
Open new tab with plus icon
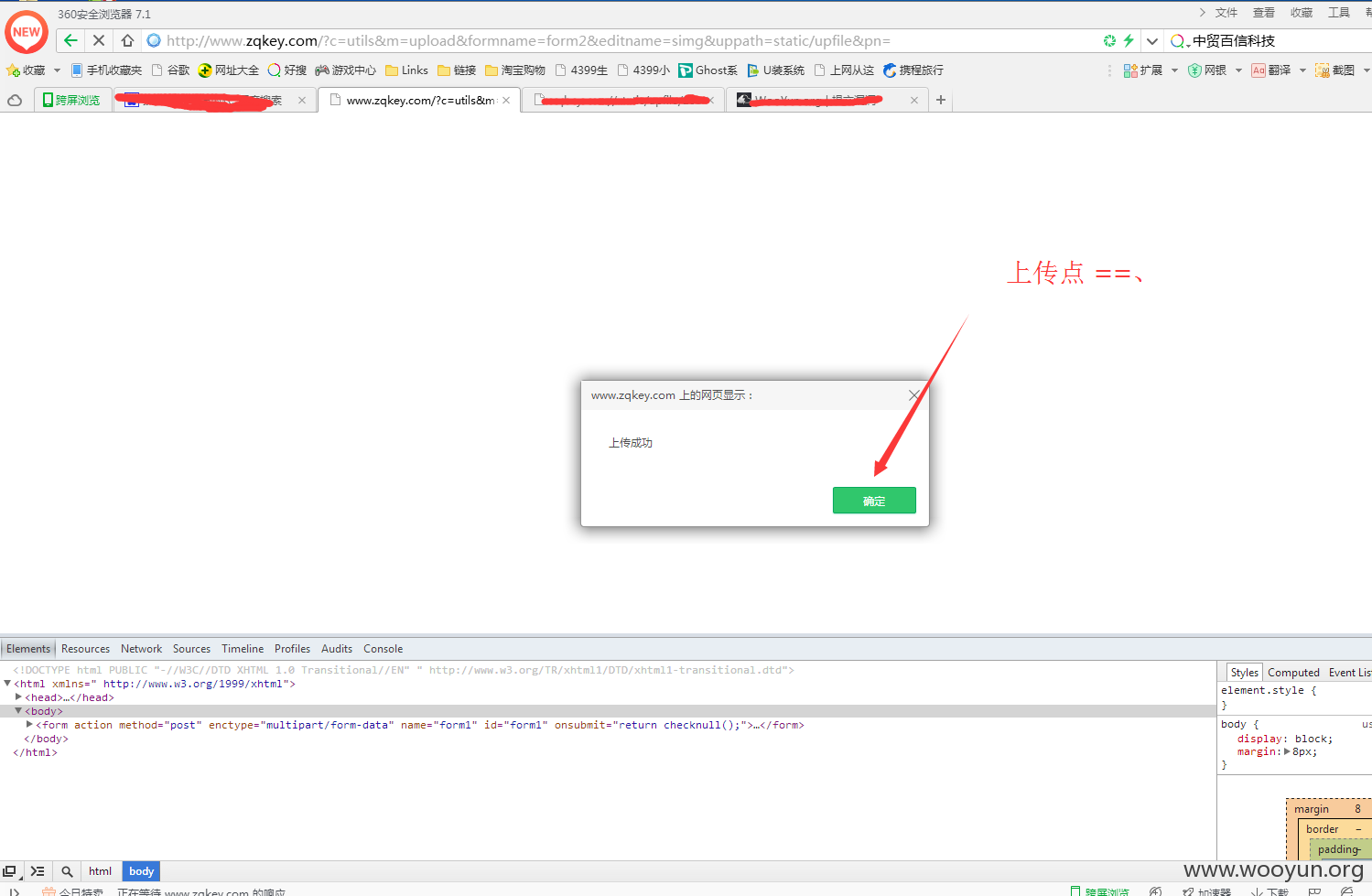(x=940, y=100)
